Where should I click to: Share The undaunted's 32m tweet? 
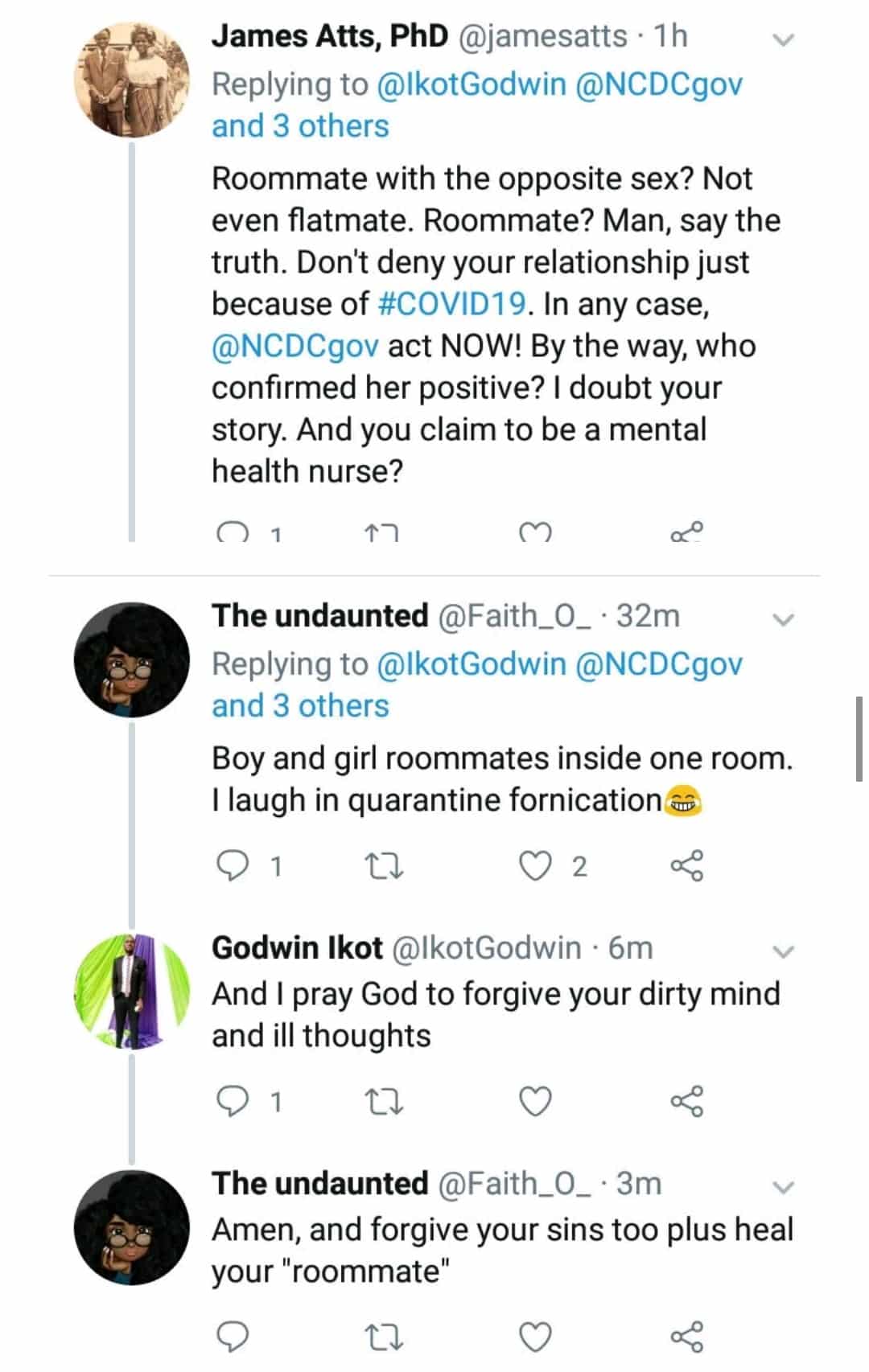[686, 865]
